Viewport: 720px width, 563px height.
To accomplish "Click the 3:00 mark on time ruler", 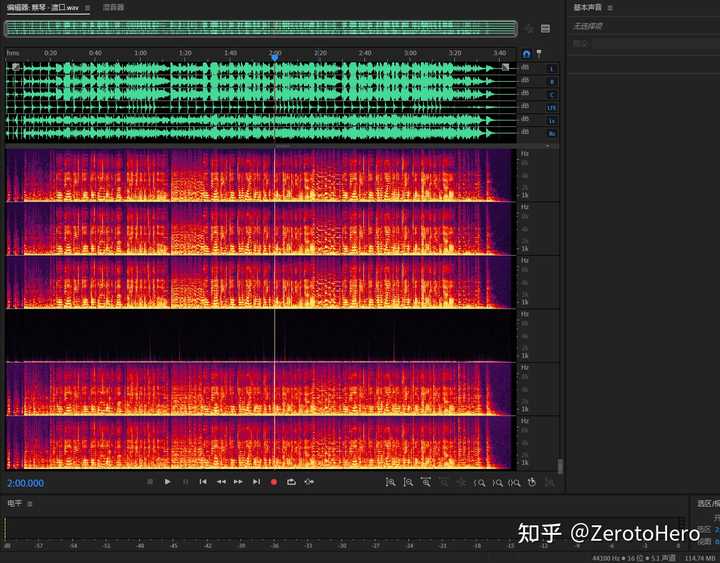I will tap(410, 53).
